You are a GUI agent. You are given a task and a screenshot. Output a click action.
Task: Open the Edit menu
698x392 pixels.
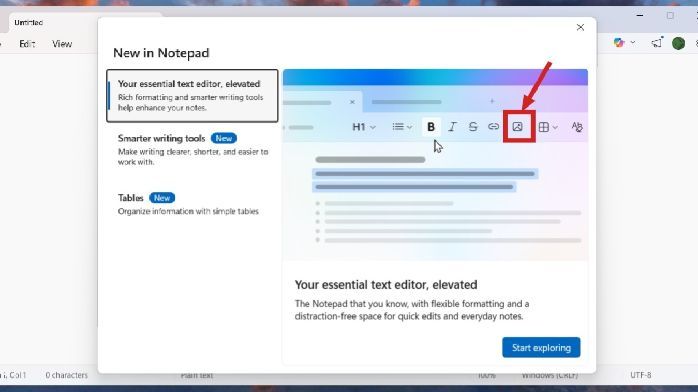[x=27, y=44]
